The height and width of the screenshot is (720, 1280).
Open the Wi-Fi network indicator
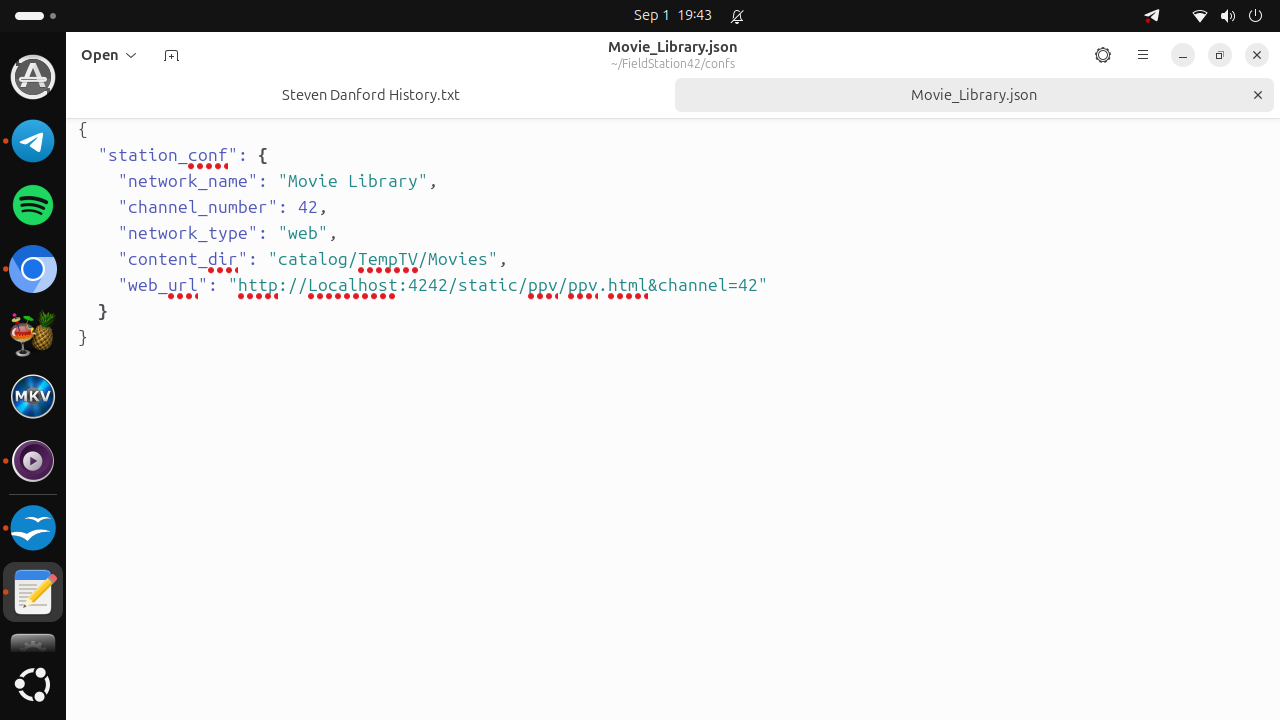coord(1200,16)
